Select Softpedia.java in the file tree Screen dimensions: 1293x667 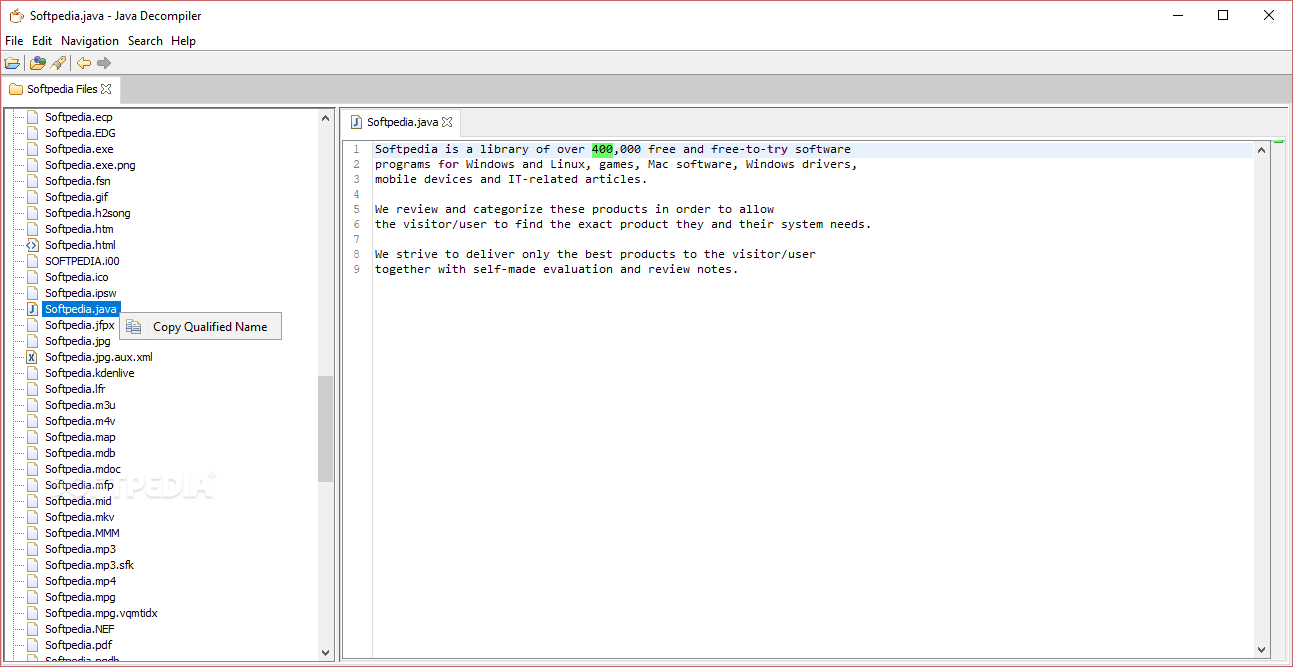coord(81,309)
